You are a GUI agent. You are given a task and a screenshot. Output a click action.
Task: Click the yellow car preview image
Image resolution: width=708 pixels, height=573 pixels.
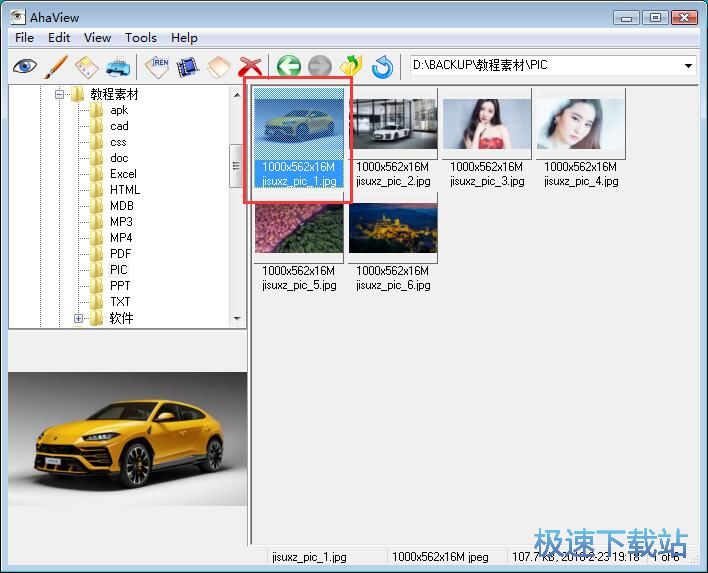pyautogui.click(x=127, y=438)
